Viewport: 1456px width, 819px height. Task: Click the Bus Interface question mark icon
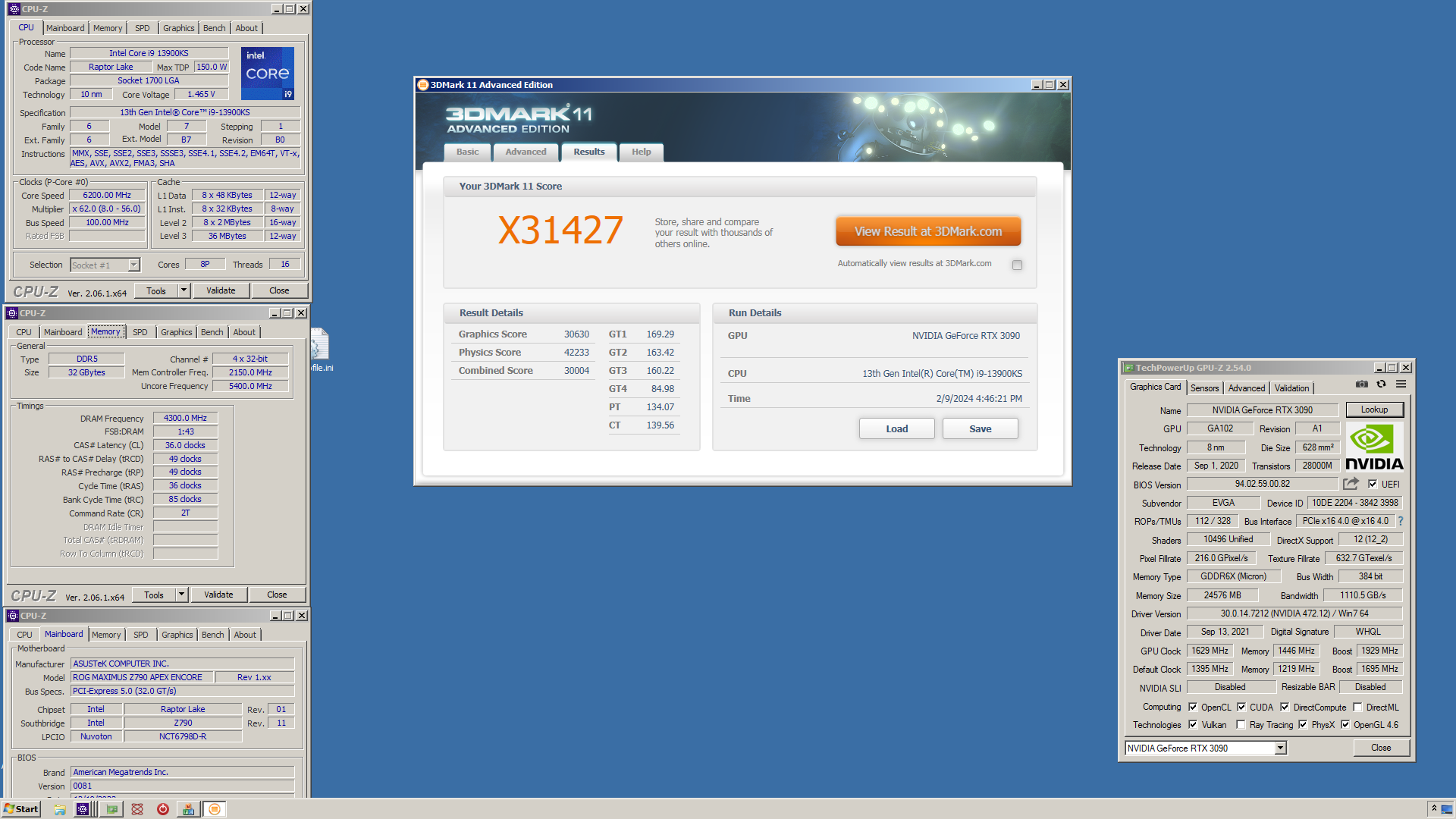(x=1401, y=521)
